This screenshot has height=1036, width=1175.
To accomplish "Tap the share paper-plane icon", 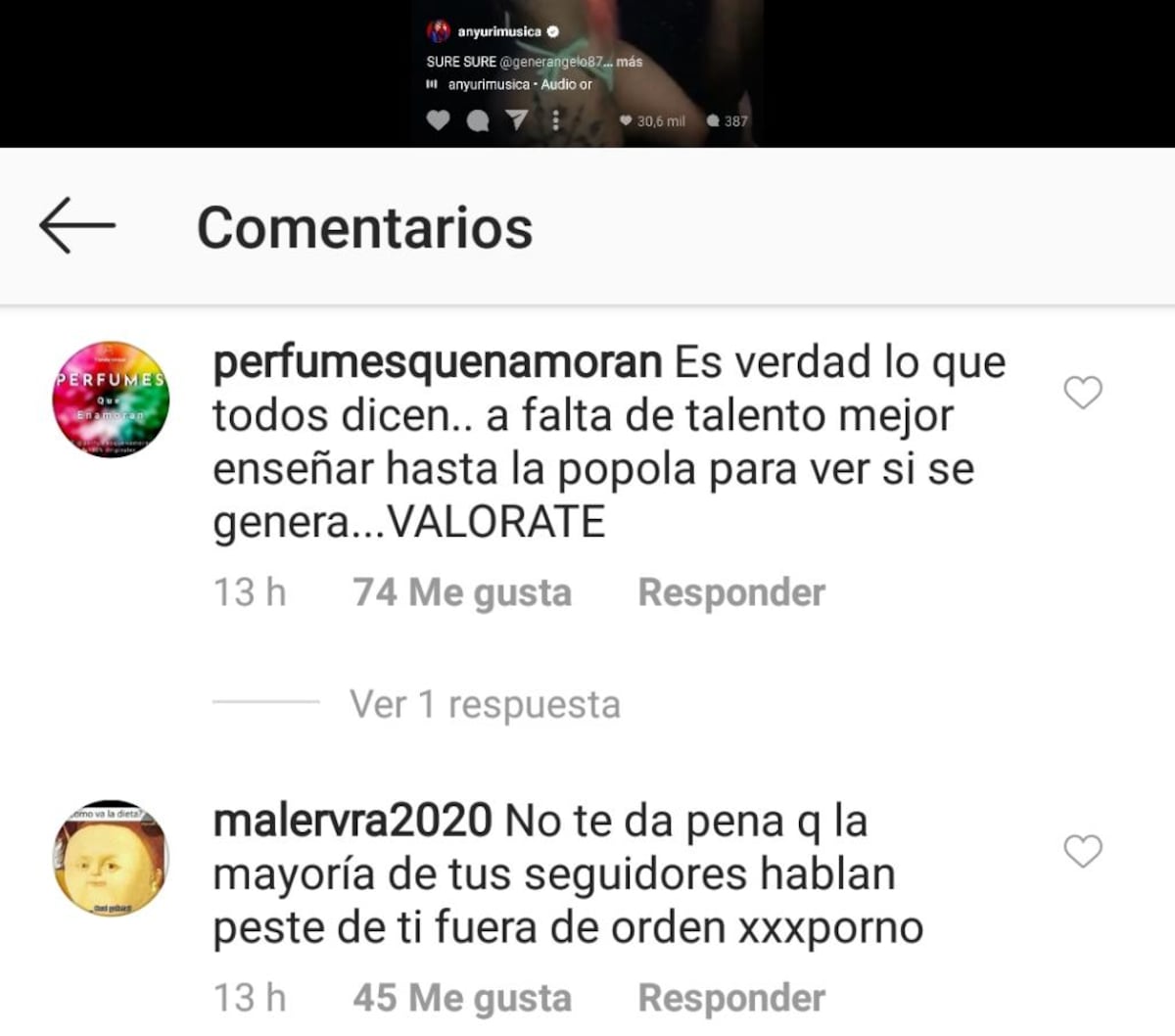I will click(517, 120).
